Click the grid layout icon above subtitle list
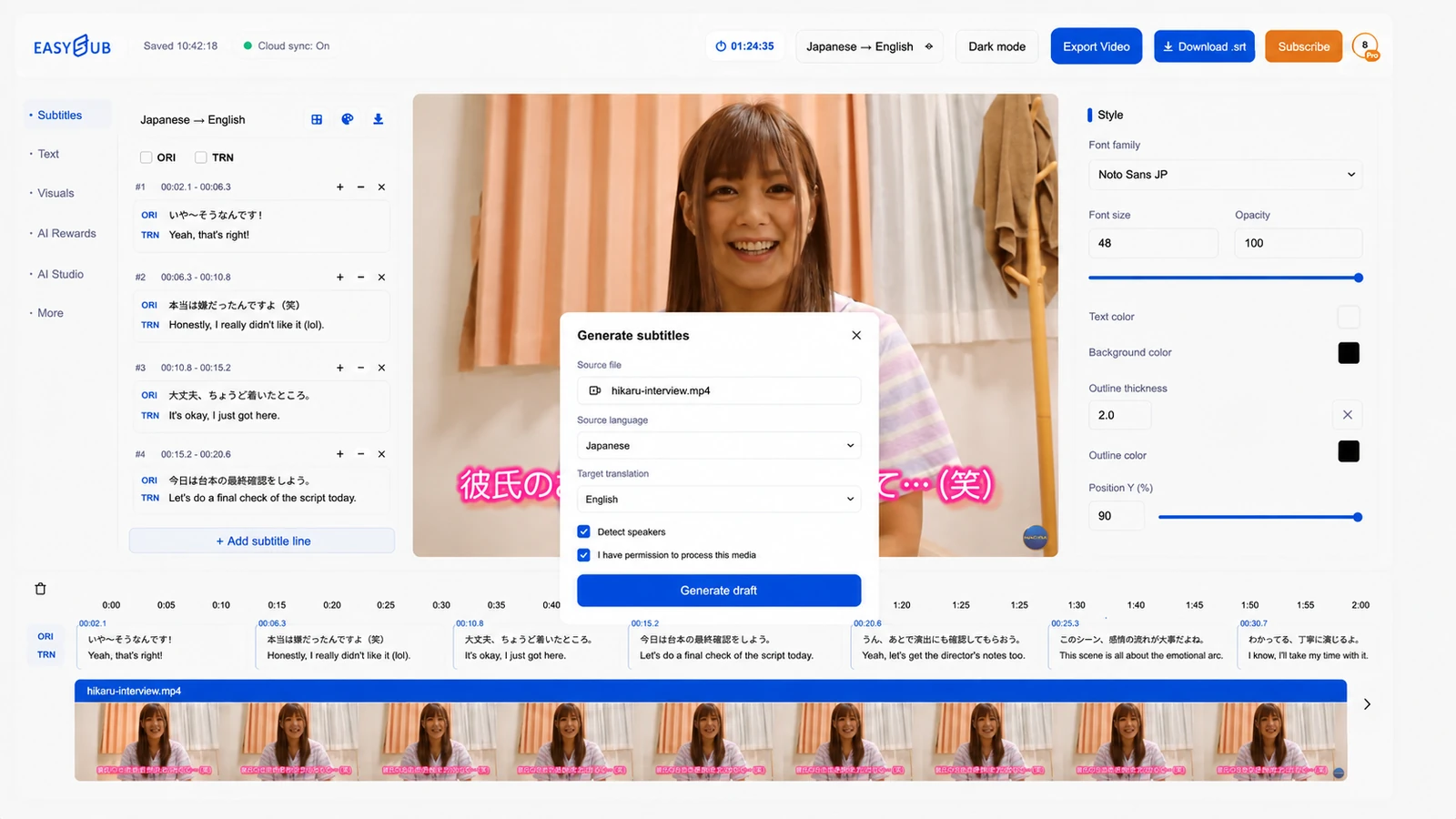Viewport: 1456px width, 819px height. 317,119
